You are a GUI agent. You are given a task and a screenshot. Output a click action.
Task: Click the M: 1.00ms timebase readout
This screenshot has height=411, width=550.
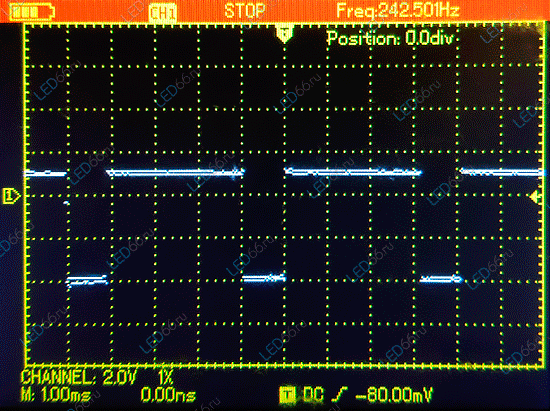click(56, 395)
